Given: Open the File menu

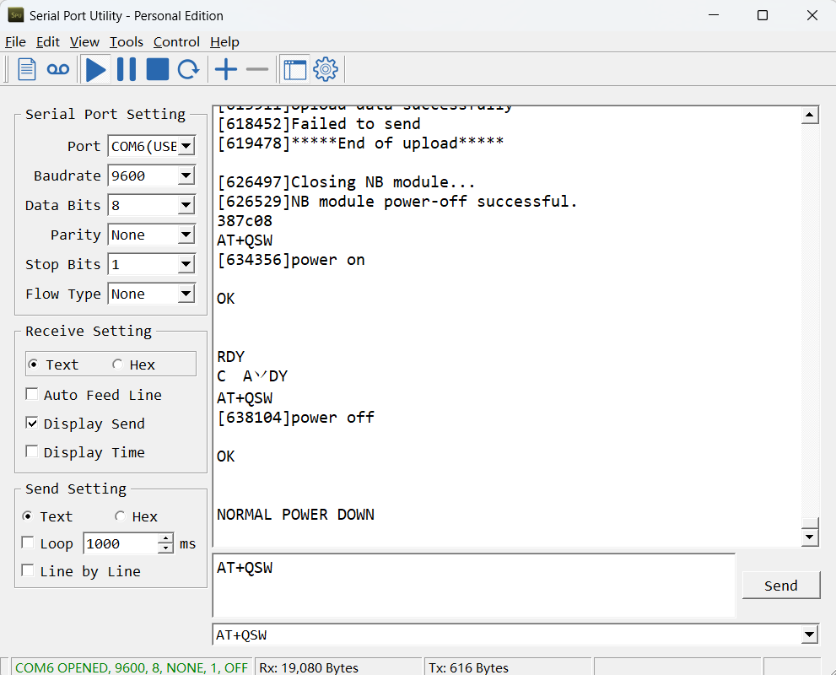Looking at the screenshot, I should point(15,42).
